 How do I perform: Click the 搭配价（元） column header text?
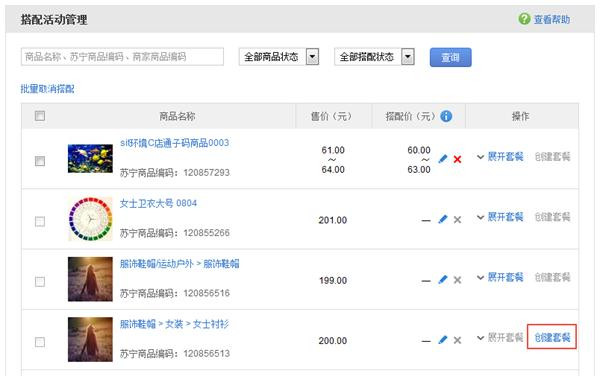point(411,116)
